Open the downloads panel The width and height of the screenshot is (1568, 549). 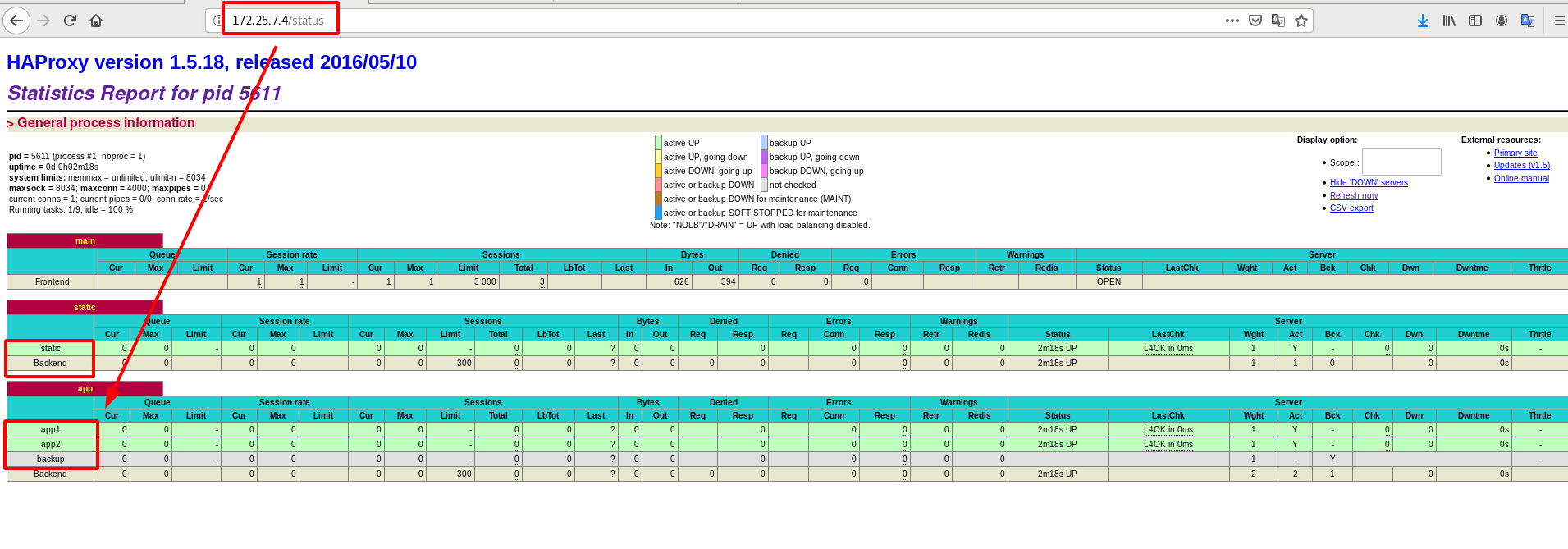point(1423,21)
